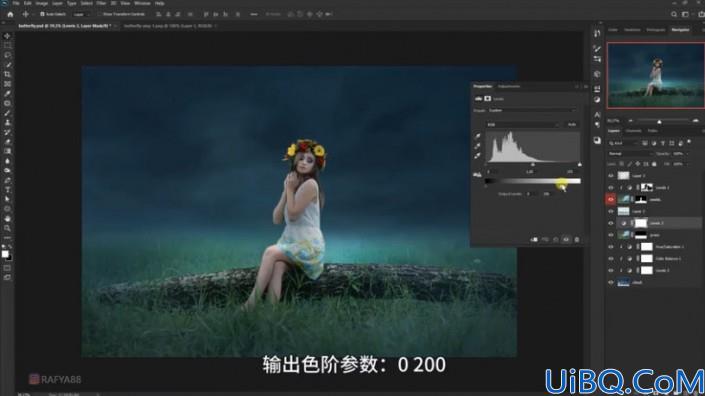Screen dimensions: 705x396
Task: Click the Auto button in Levels properties
Action: pos(571,125)
